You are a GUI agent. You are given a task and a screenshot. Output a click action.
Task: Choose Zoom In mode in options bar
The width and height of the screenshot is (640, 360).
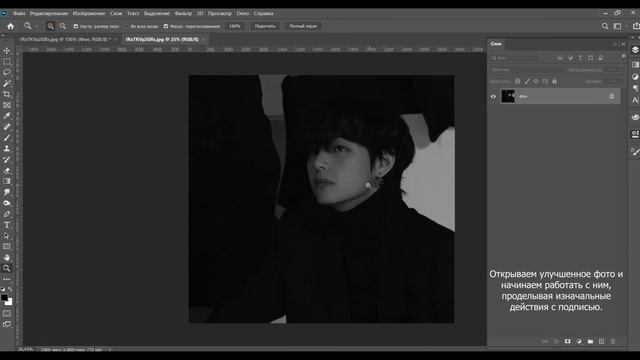tap(51, 26)
